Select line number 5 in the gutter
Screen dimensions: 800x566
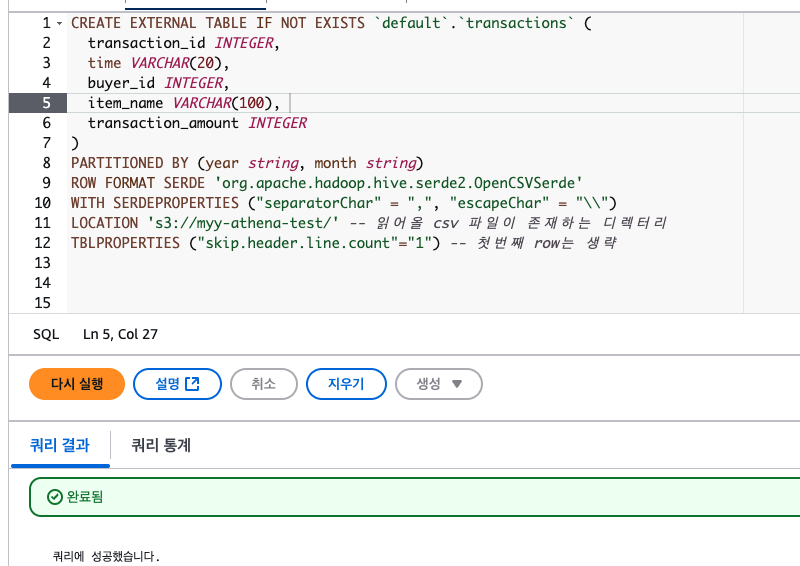pyautogui.click(x=46, y=103)
